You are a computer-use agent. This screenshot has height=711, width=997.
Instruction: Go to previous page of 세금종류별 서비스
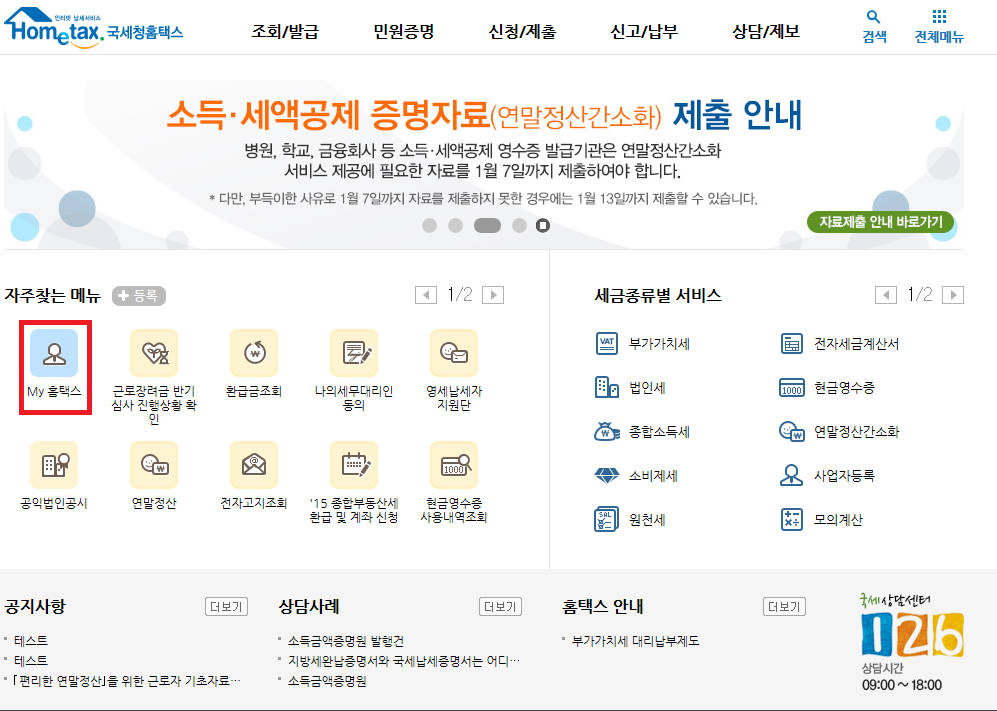point(886,295)
